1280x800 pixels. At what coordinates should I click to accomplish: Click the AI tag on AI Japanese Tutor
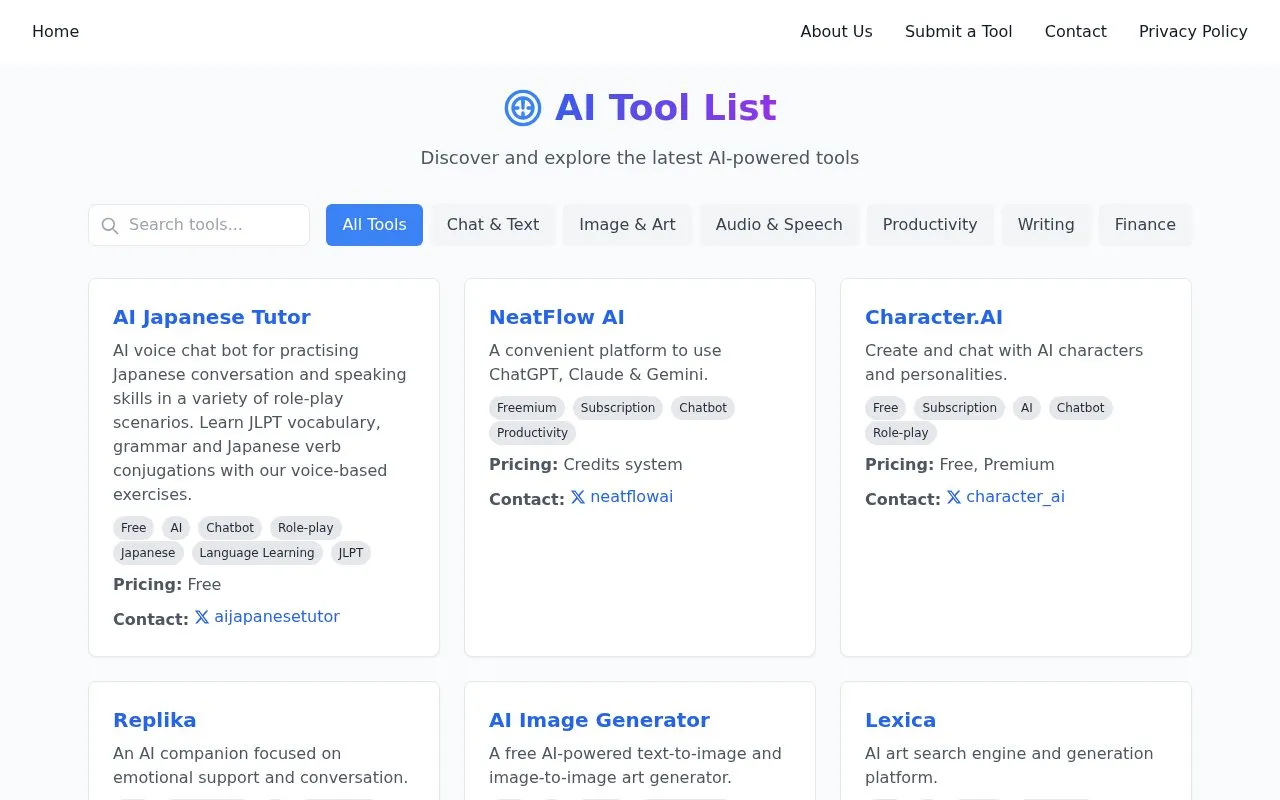(x=176, y=528)
